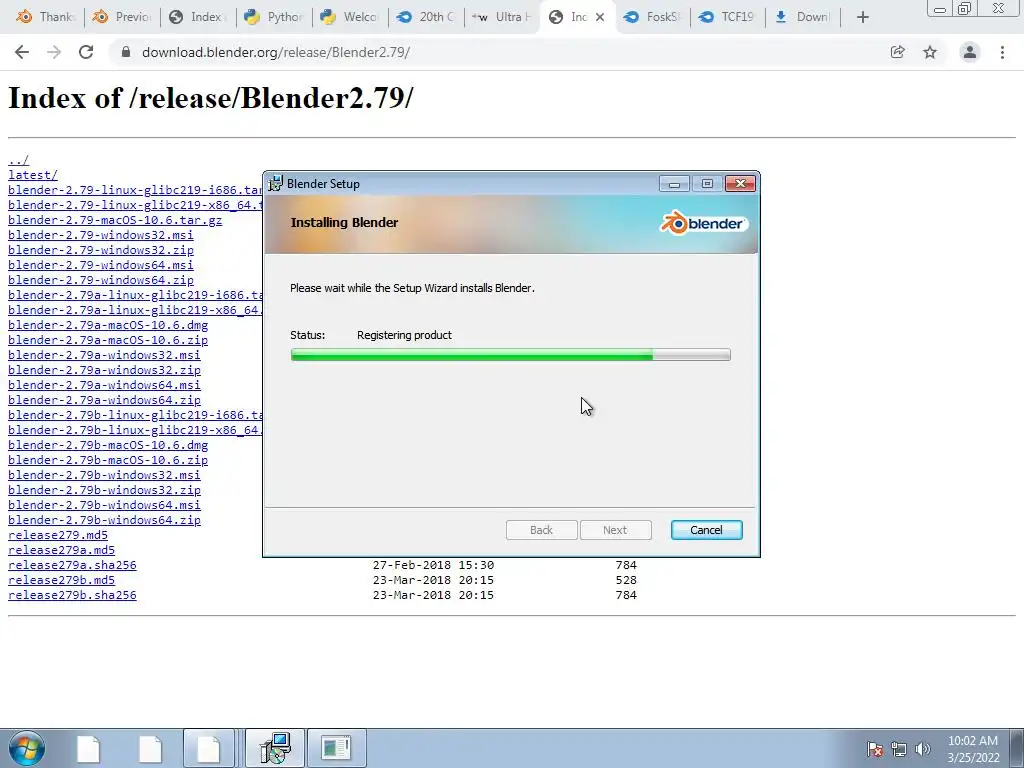Image resolution: width=1024 pixels, height=768 pixels.
Task: Open the green-window program icon in taskbar
Action: [x=336, y=748]
